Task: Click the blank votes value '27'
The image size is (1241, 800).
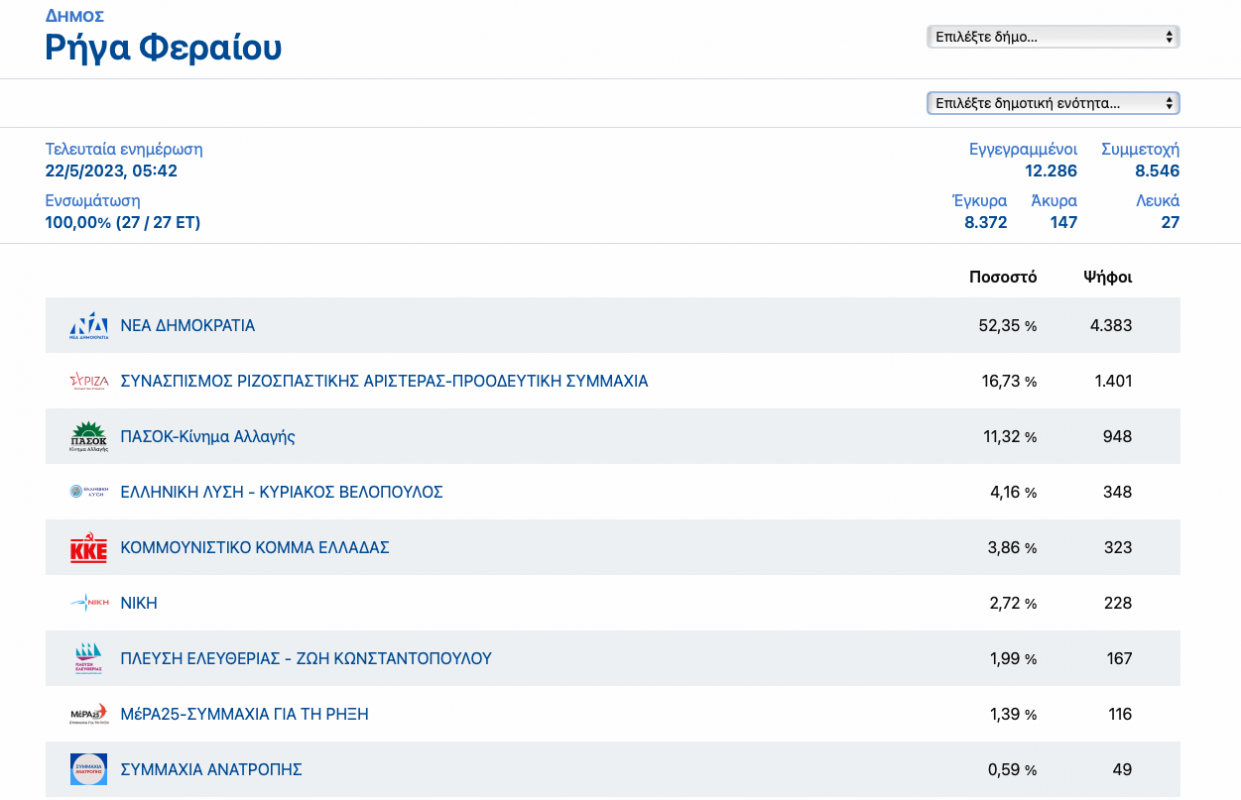Action: coord(1170,222)
